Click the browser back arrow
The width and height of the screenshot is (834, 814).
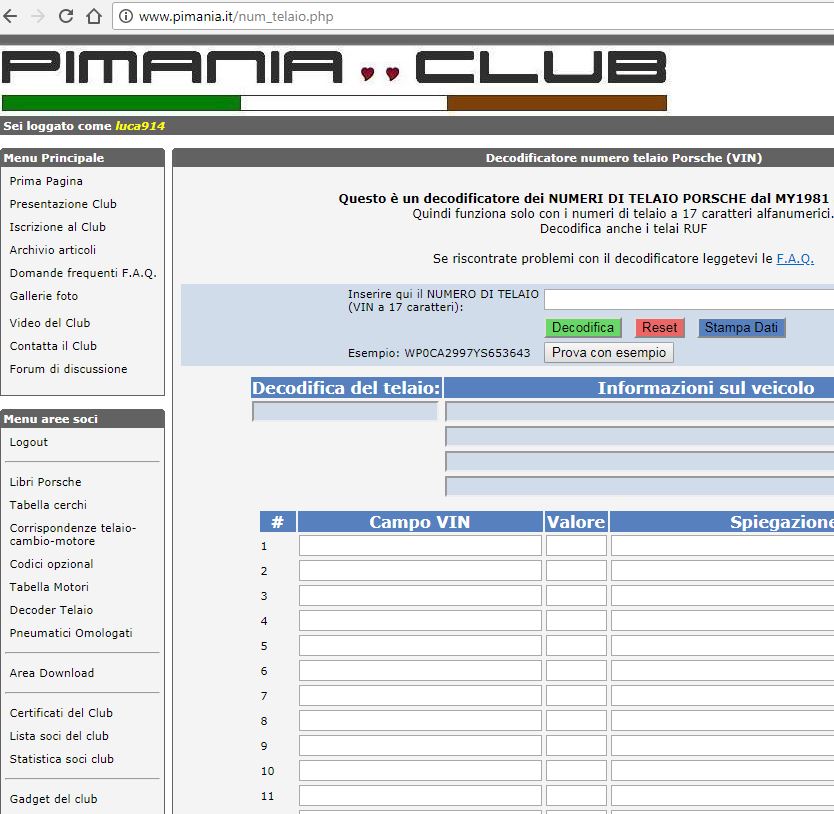10,16
